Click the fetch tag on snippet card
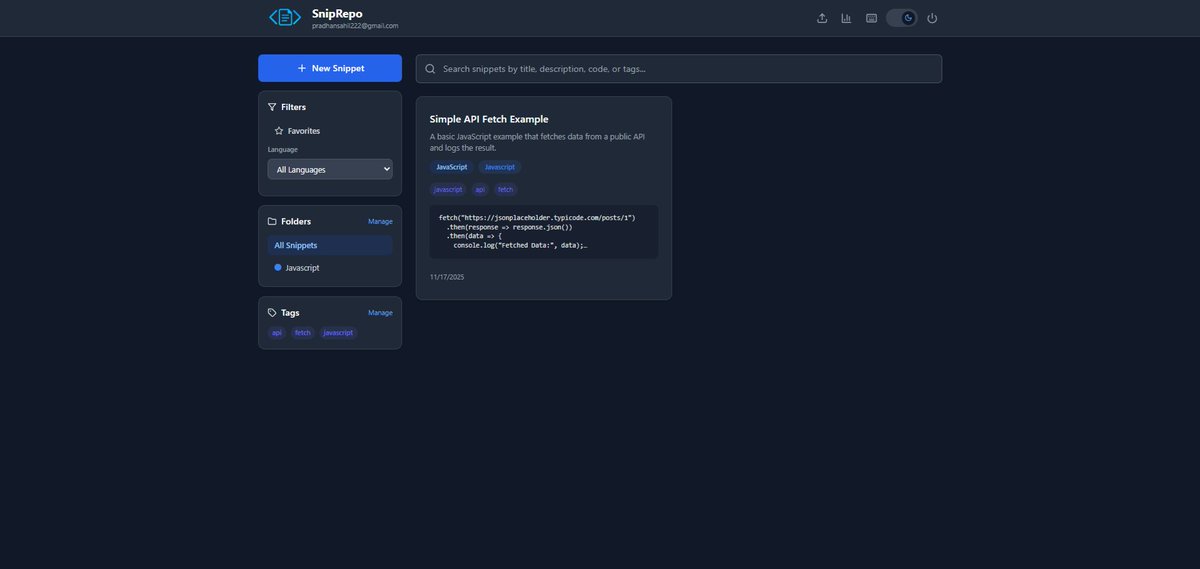 coord(505,189)
